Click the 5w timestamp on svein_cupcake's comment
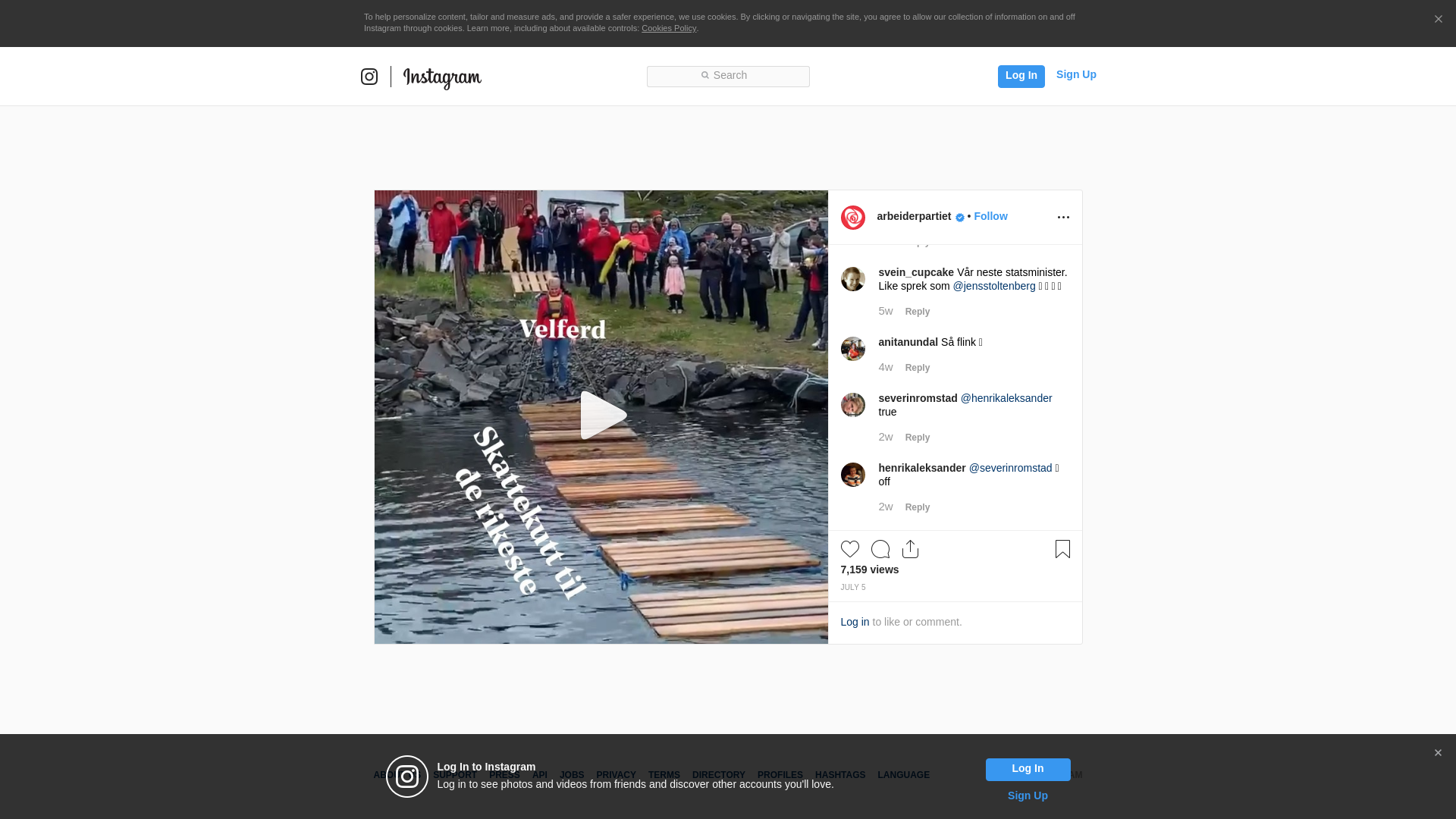This screenshot has width=1456, height=819. tap(886, 311)
